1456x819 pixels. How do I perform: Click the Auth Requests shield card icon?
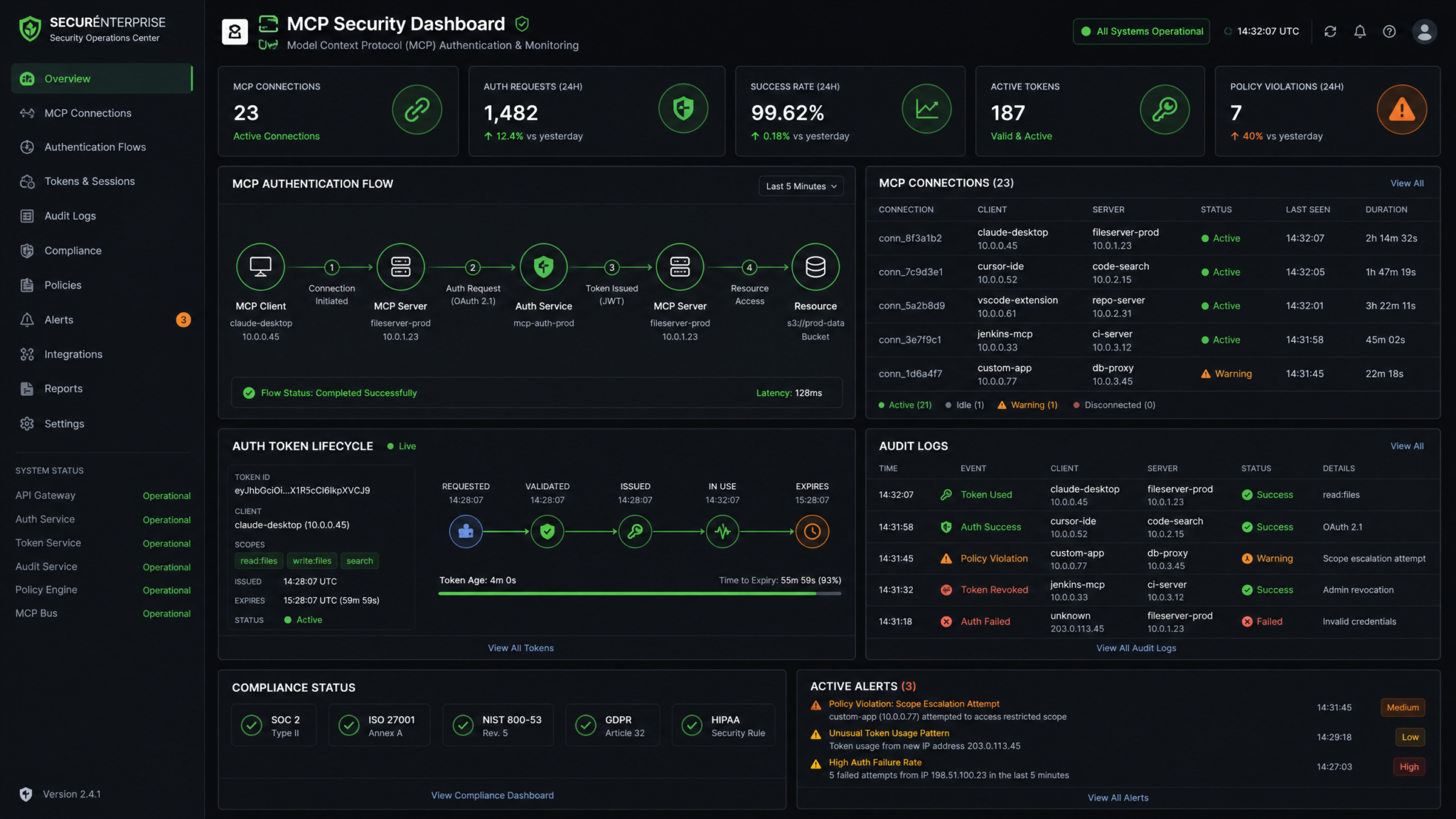coord(683,109)
